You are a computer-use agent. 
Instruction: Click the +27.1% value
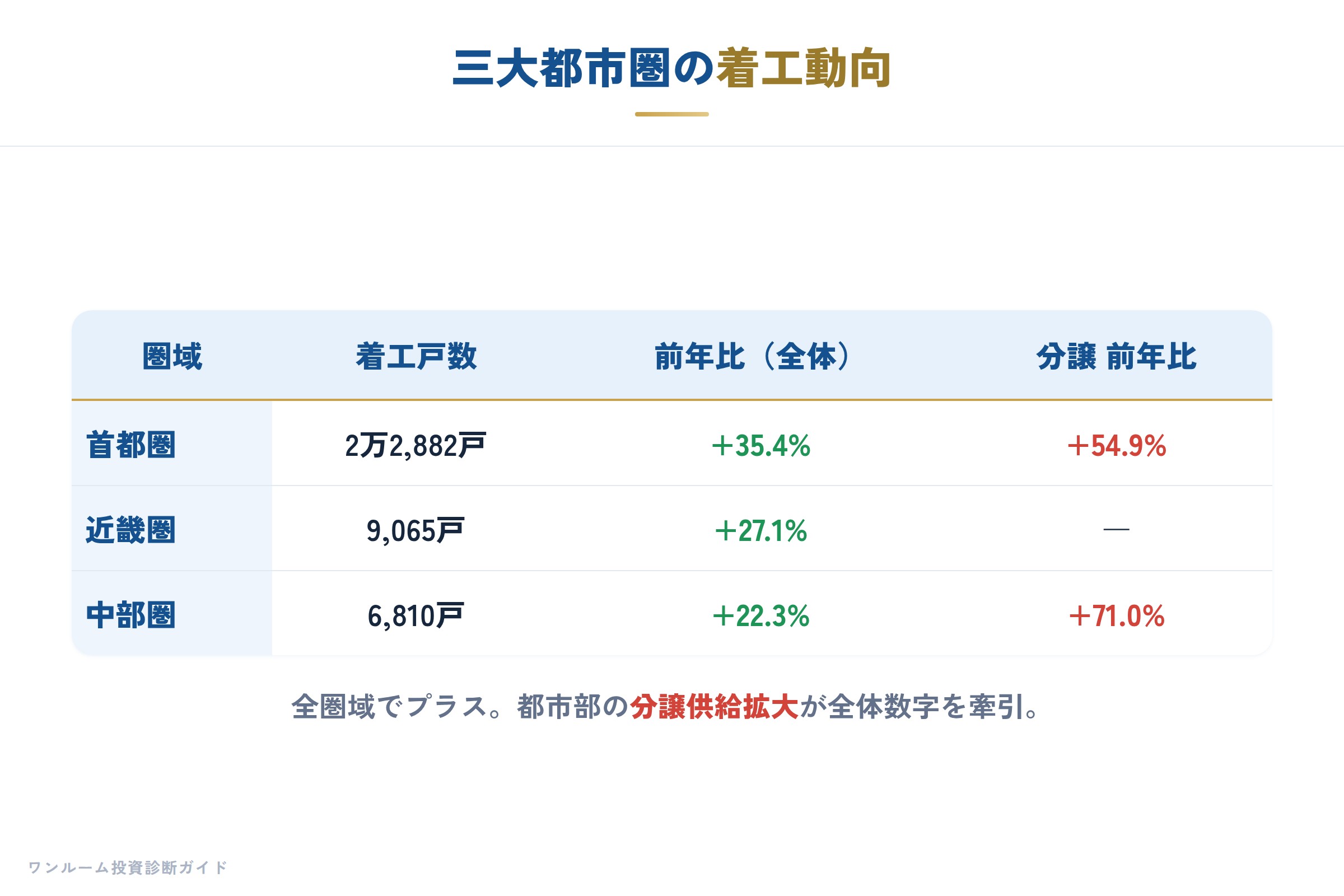(760, 531)
